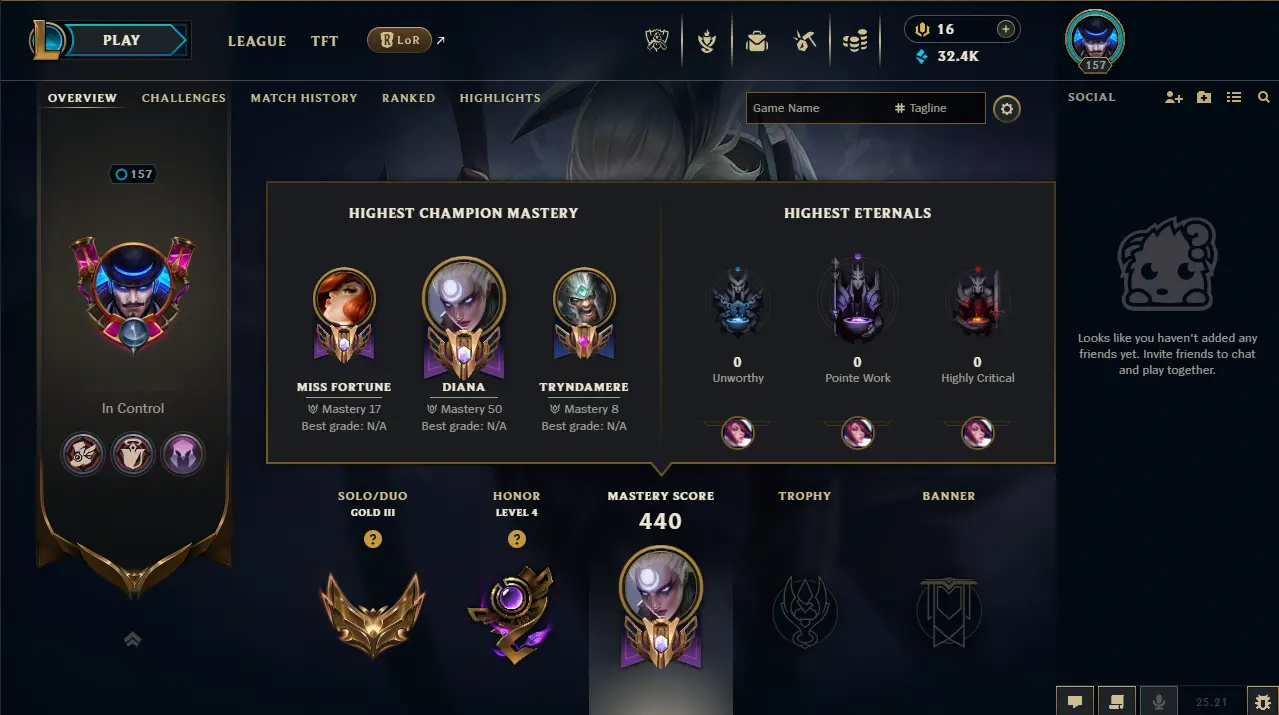1279x715 pixels.
Task: Open the Collection backpack icon
Action: 757,41
